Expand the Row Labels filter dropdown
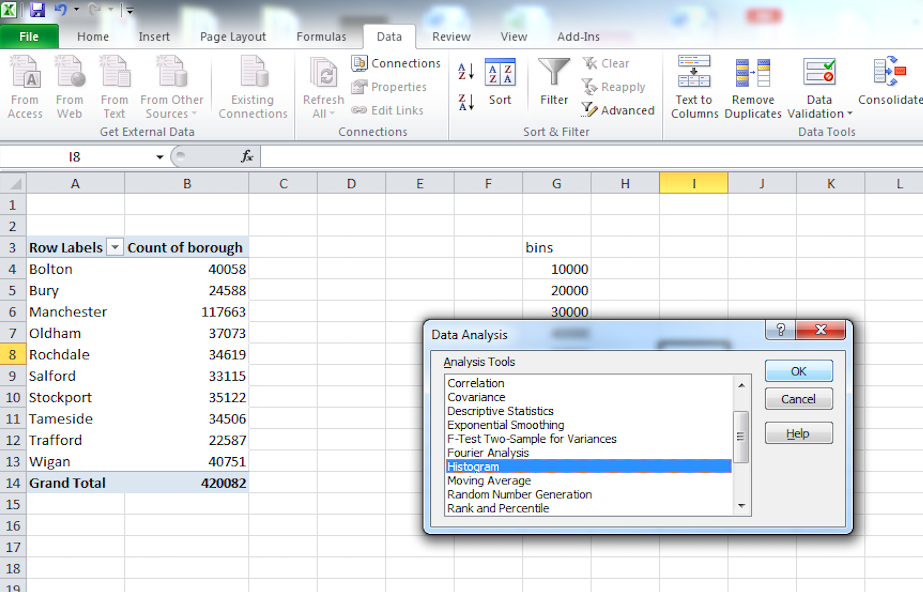This screenshot has height=592, width=923. pos(115,248)
